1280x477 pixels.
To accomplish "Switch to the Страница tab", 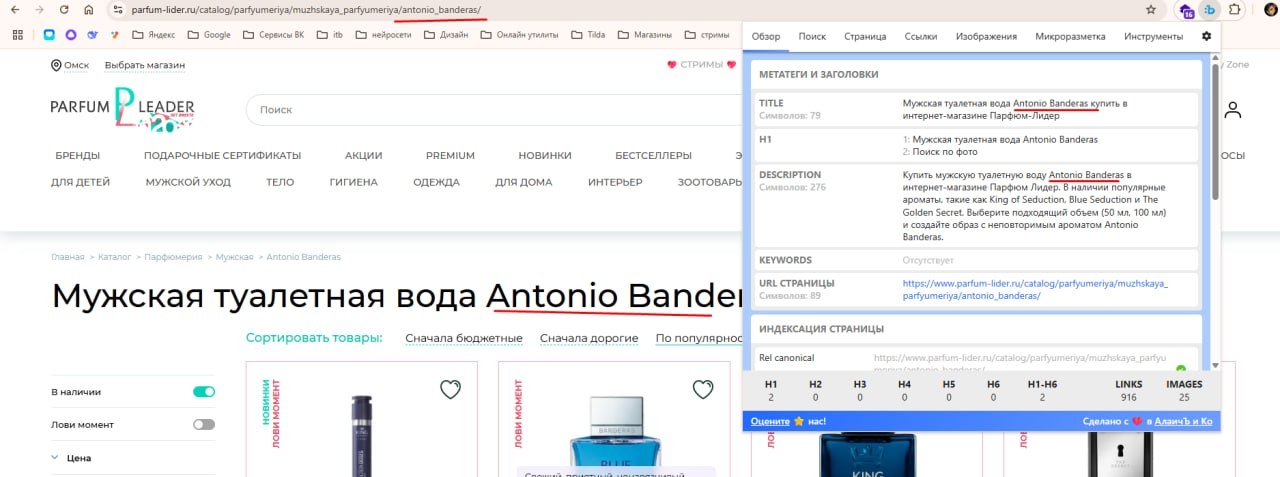I will tap(865, 36).
